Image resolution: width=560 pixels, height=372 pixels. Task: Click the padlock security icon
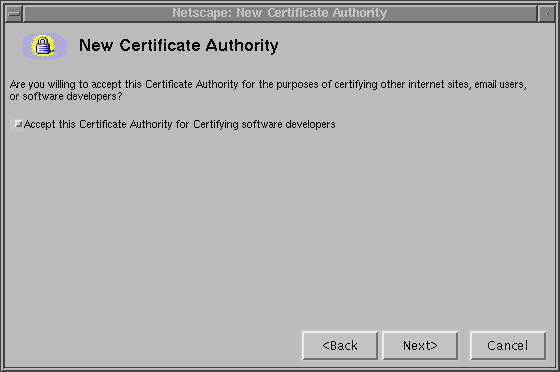pyautogui.click(x=44, y=46)
